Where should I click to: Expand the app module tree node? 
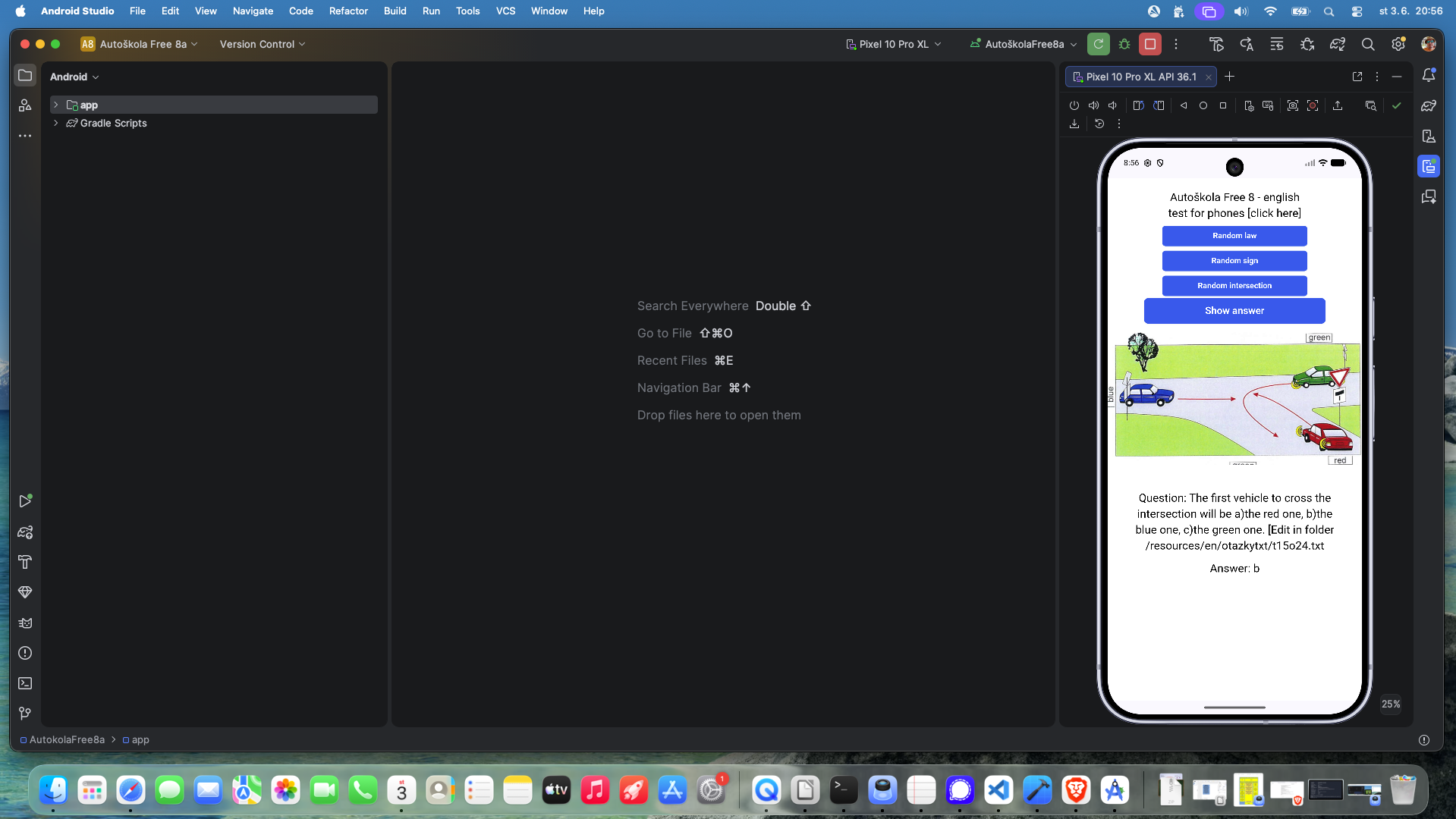(55, 105)
